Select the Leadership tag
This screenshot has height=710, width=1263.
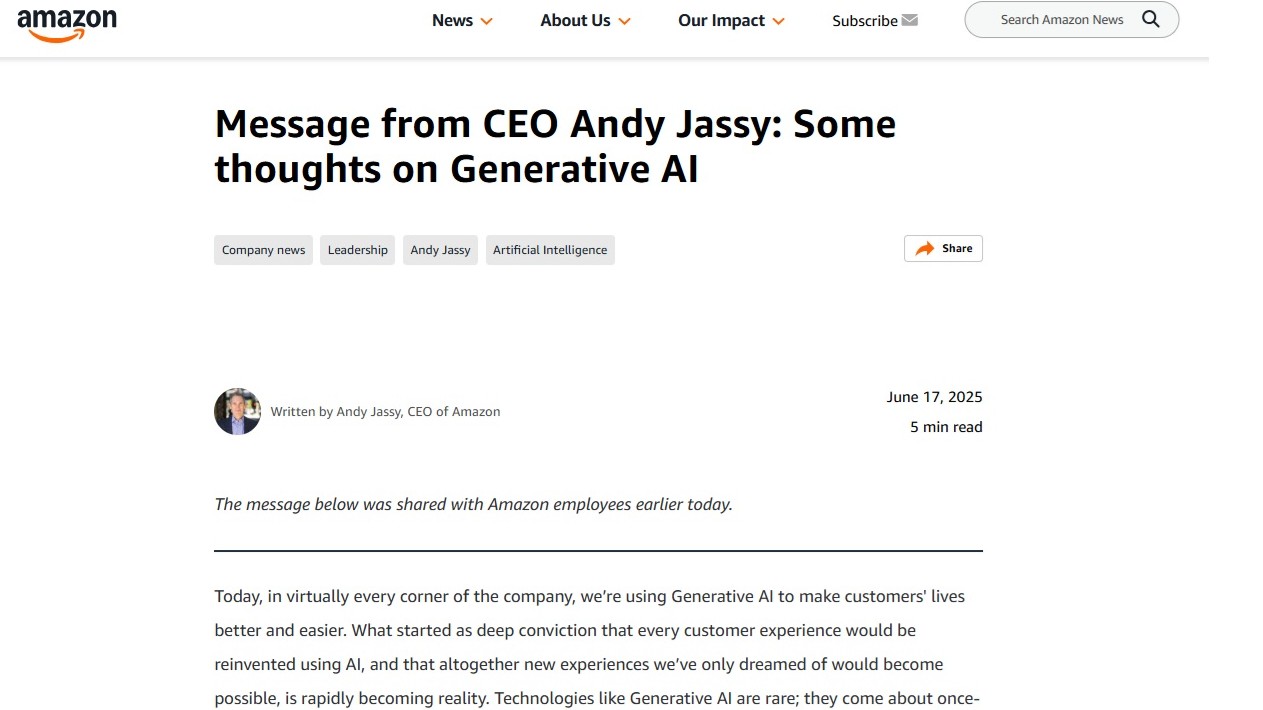click(x=357, y=250)
